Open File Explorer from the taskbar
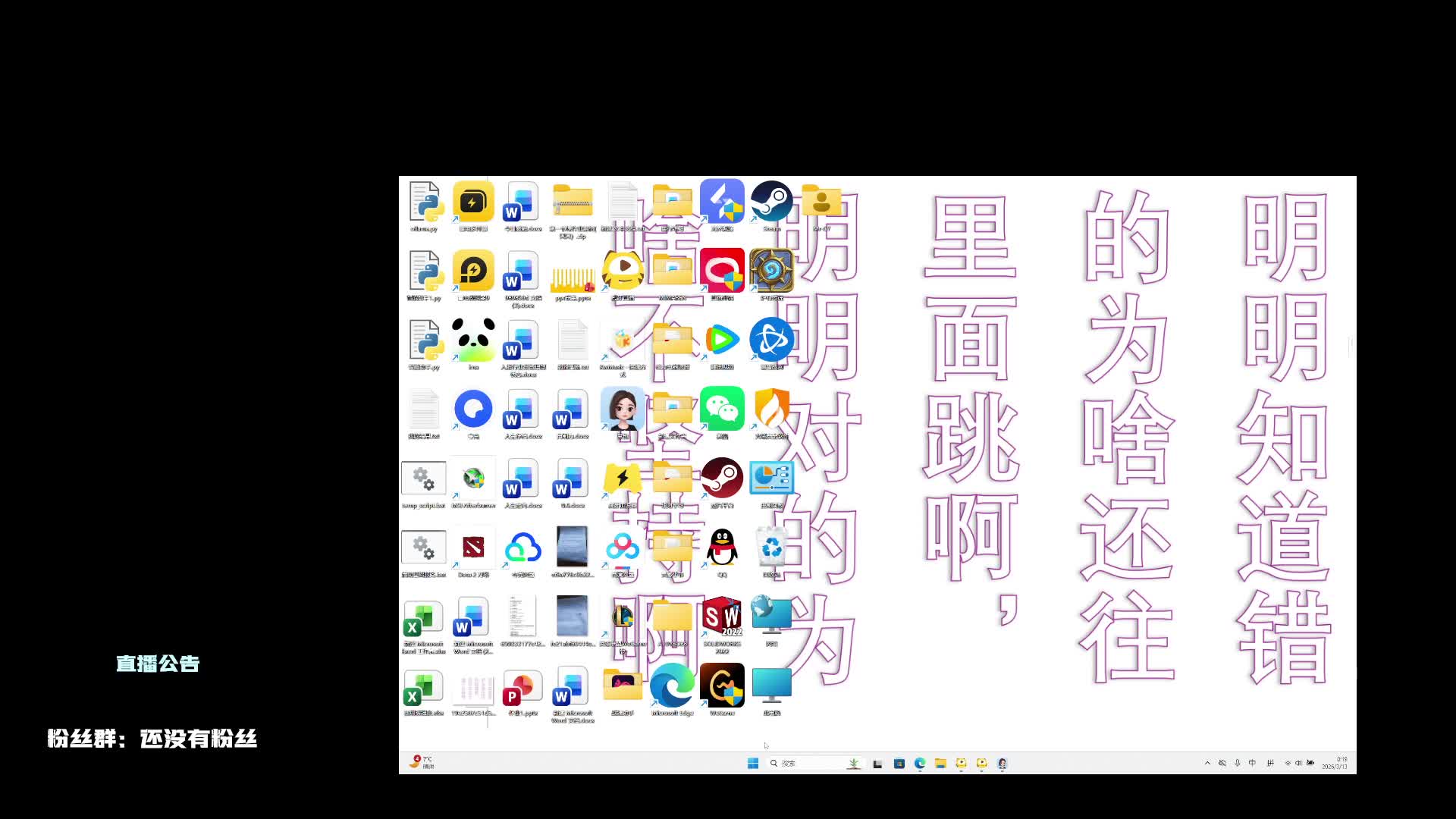The width and height of the screenshot is (1456, 819). (x=940, y=764)
